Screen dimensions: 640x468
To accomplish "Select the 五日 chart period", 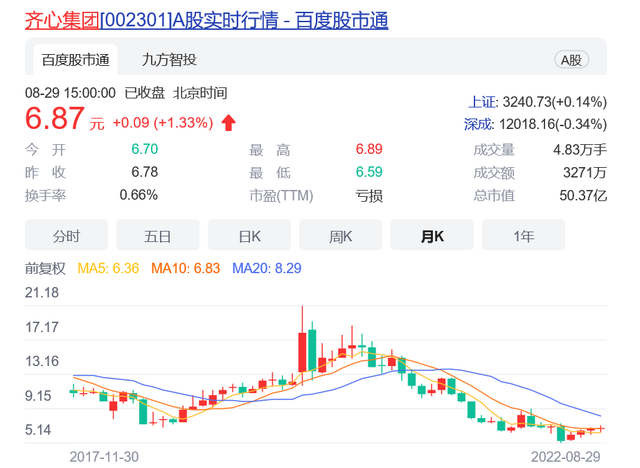I will [x=157, y=236].
